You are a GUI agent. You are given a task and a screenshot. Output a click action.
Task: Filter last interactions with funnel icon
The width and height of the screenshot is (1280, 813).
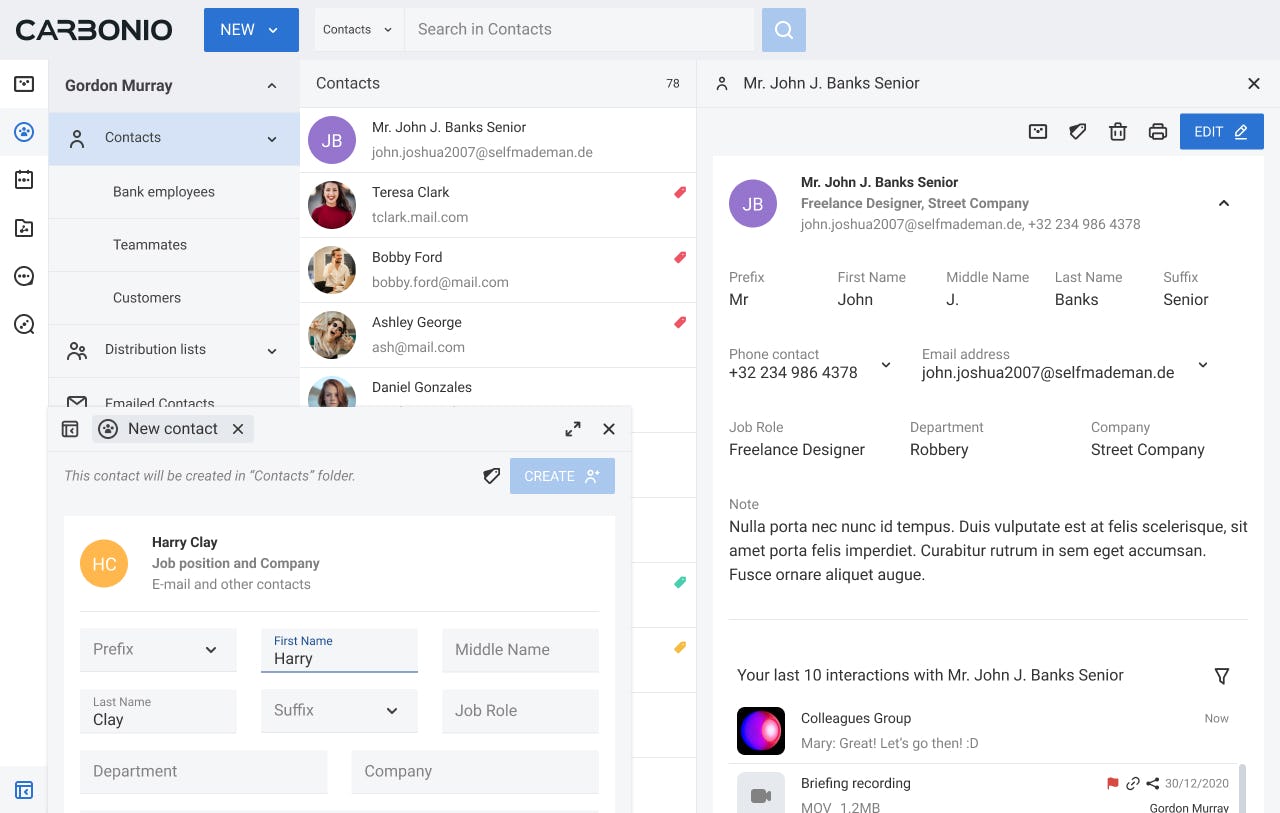(1222, 676)
